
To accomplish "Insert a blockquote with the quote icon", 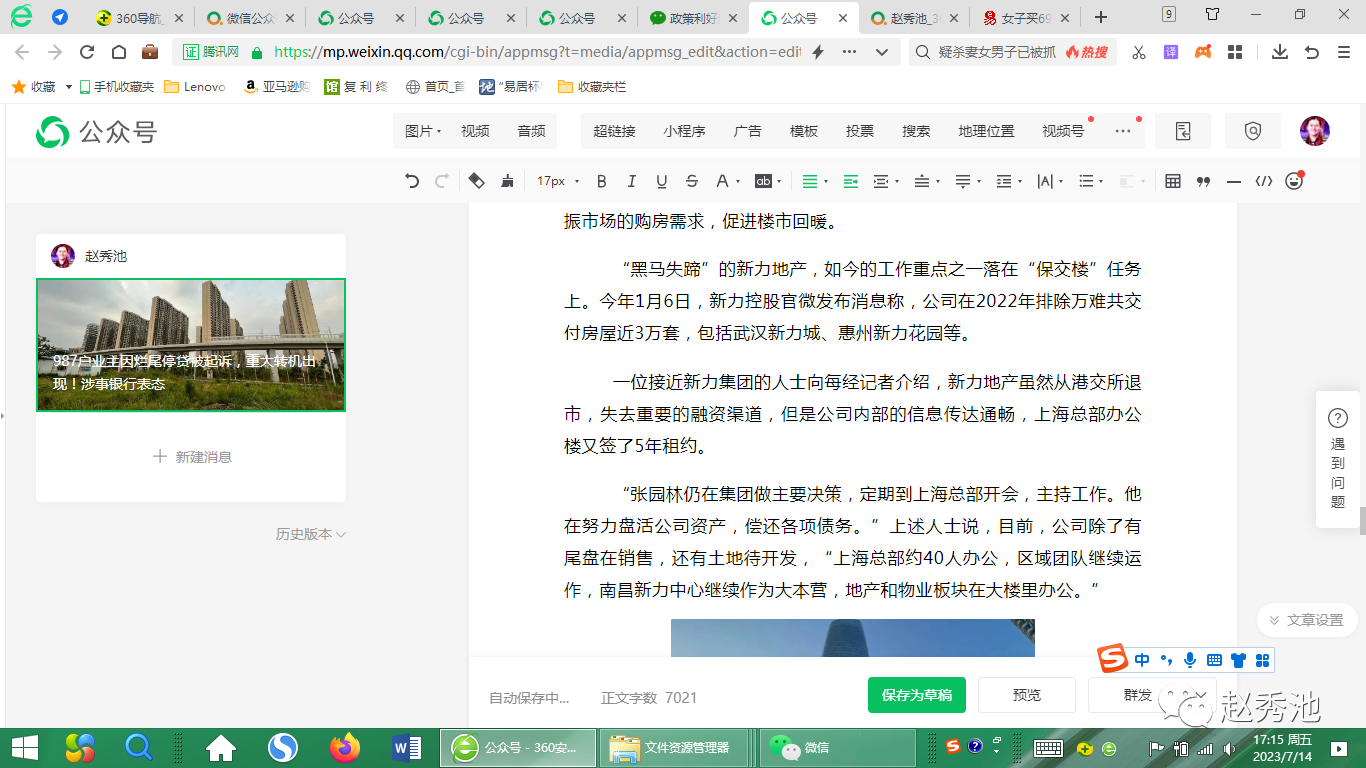I will (x=1203, y=181).
